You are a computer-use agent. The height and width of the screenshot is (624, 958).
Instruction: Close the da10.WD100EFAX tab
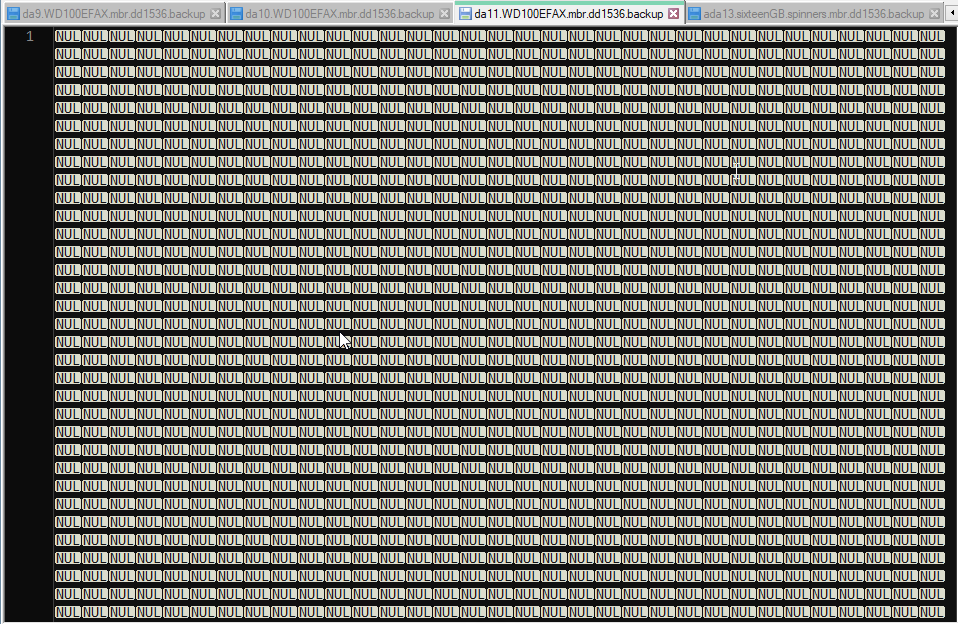pos(444,13)
